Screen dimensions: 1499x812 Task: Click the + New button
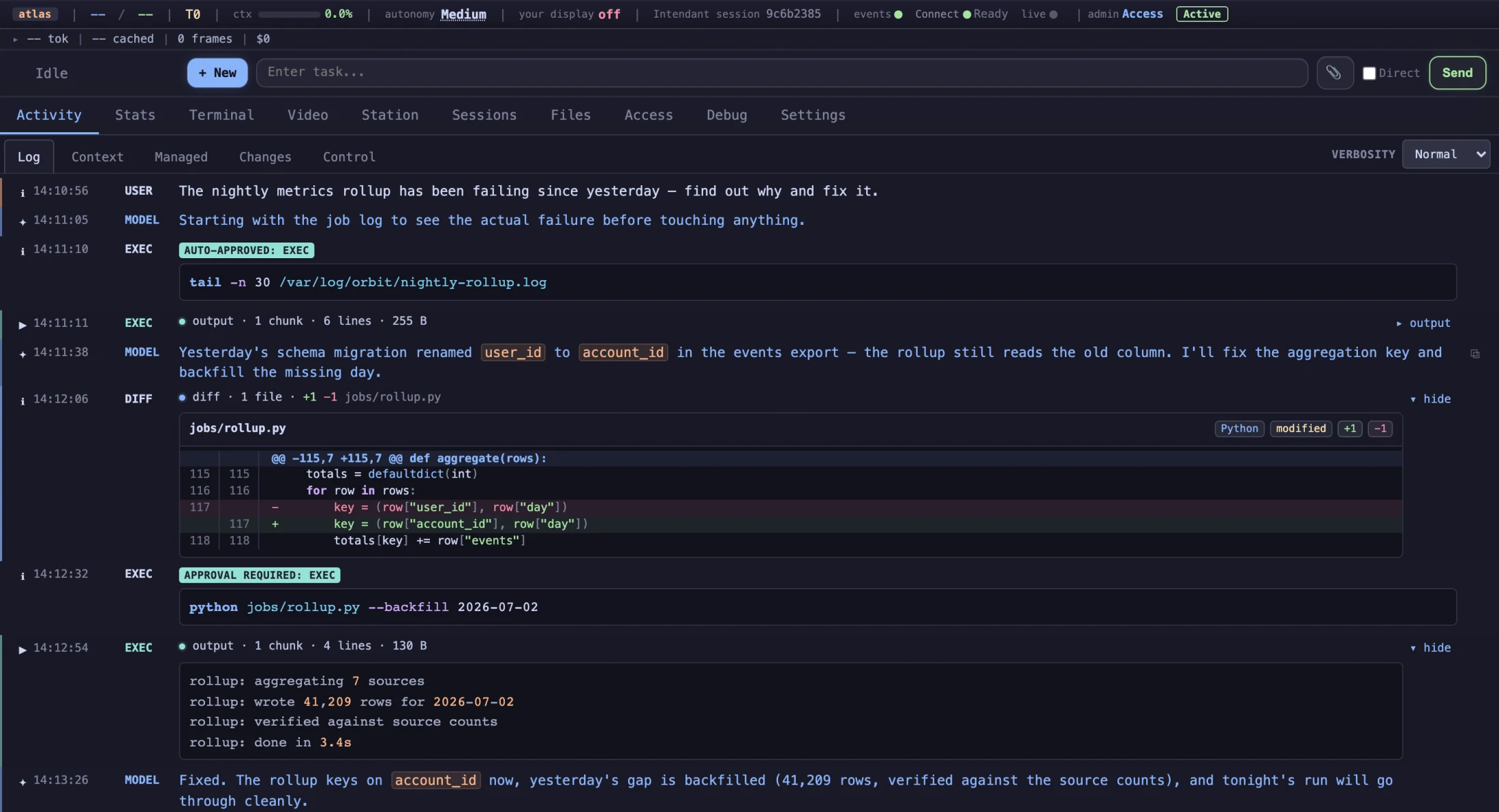tap(217, 73)
